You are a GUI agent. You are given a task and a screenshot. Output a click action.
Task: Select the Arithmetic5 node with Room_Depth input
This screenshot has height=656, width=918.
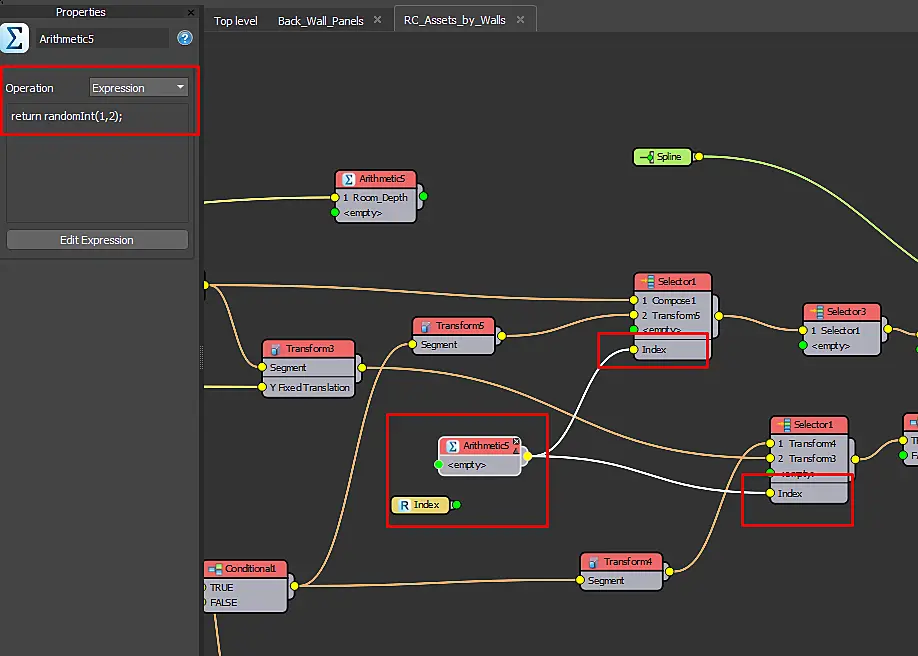click(x=375, y=179)
